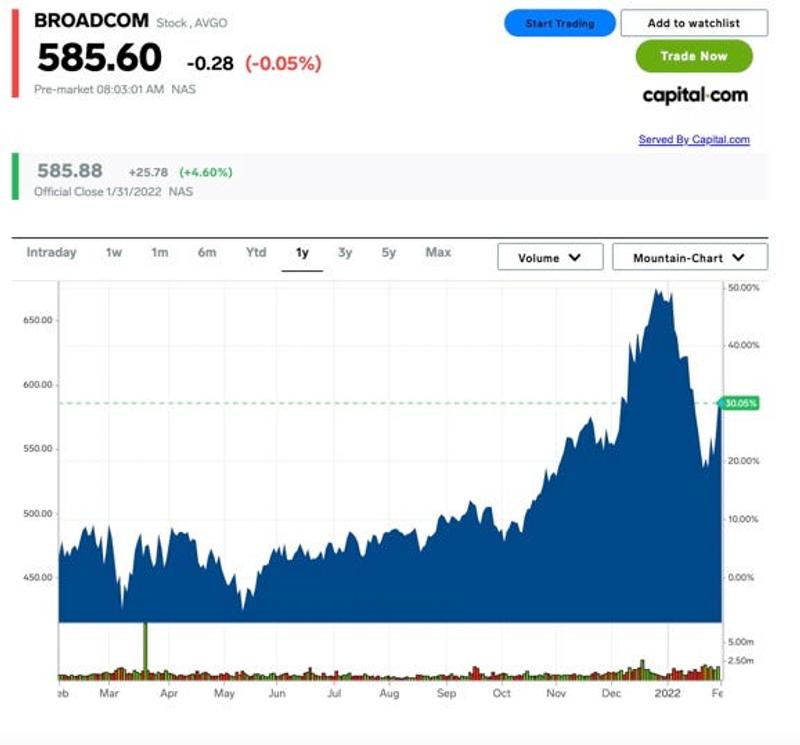Click the 650.00 price axis label
Viewport: 800px width, 745px height.
coord(38,320)
